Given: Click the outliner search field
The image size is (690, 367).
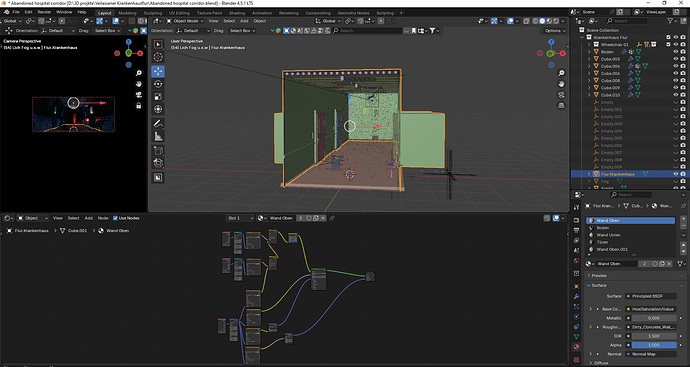Looking at the screenshot, I should 626,21.
